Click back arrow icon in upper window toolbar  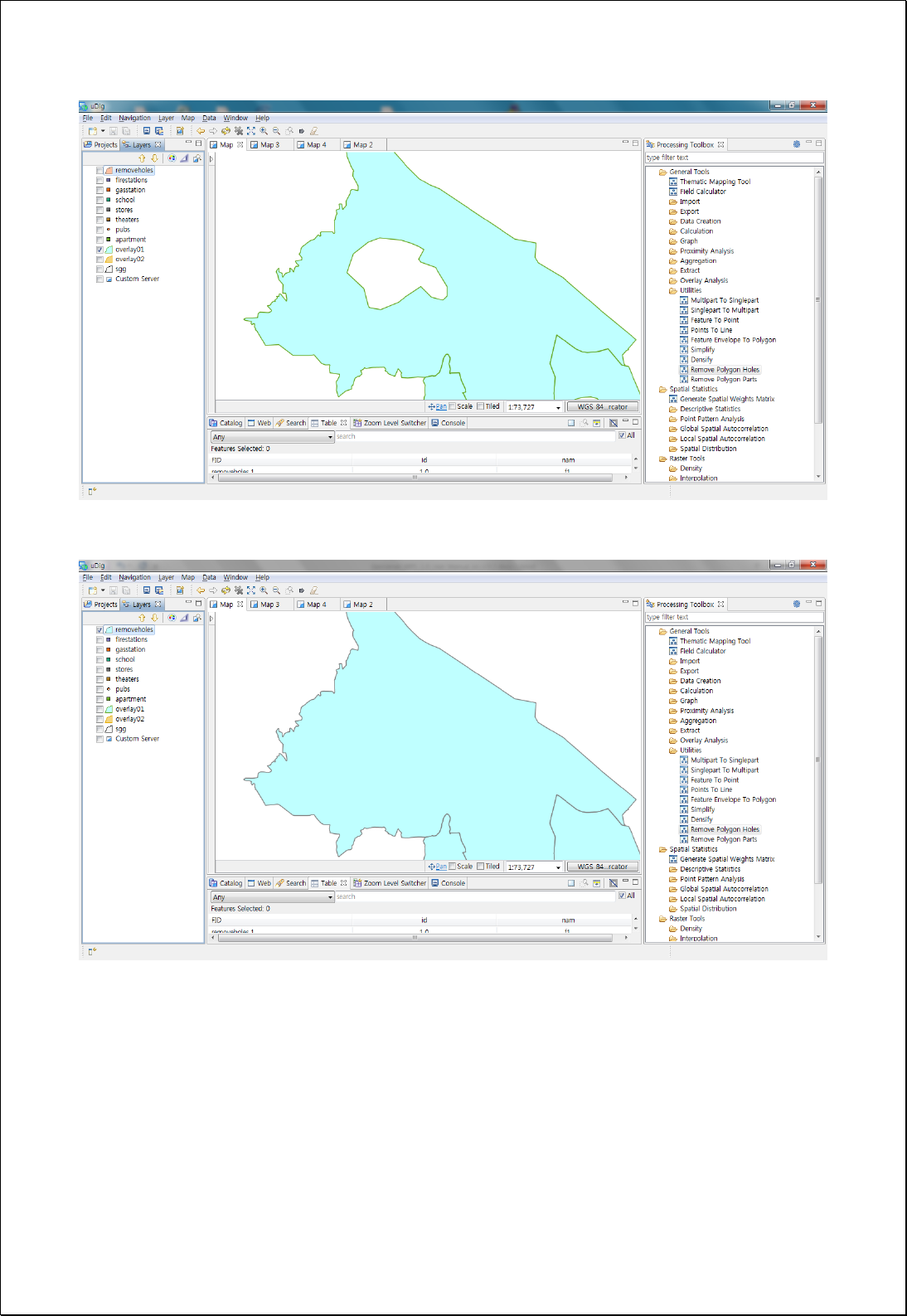coord(201,131)
